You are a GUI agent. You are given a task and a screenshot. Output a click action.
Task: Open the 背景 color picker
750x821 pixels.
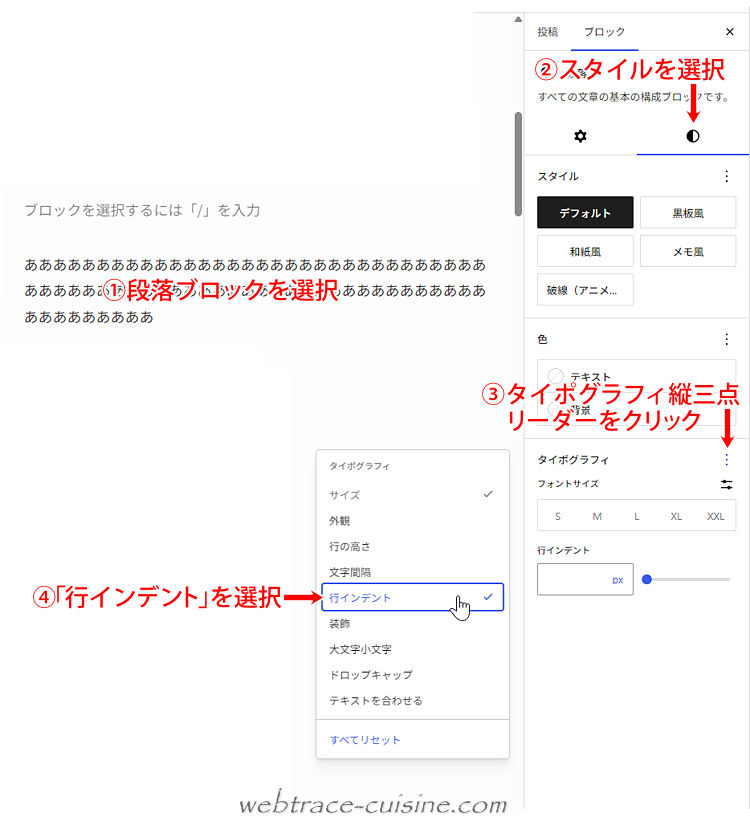[x=636, y=409]
